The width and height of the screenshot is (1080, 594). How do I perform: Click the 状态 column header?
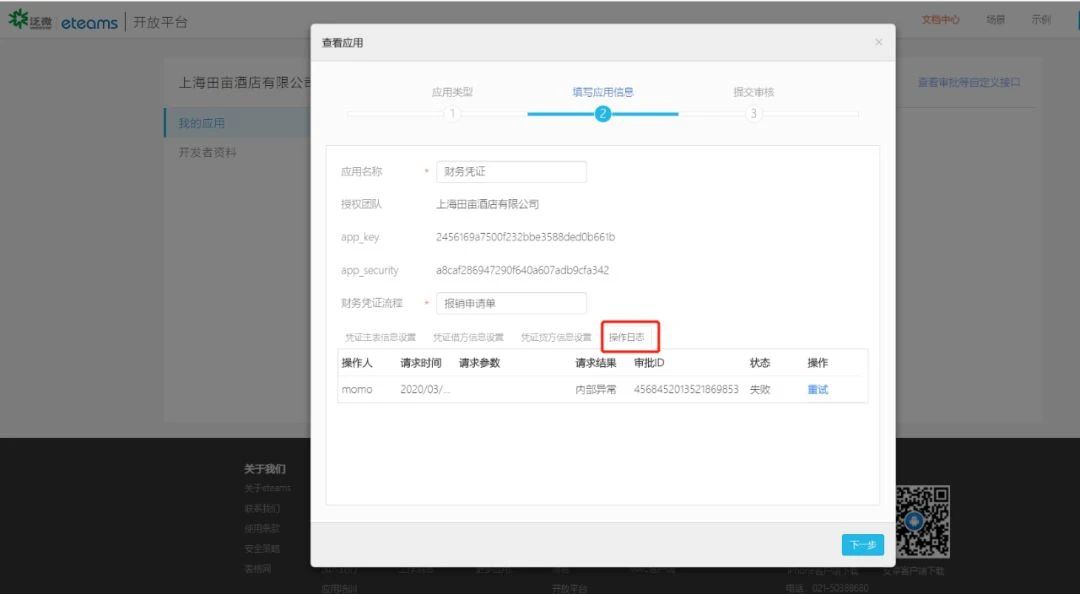(760, 362)
